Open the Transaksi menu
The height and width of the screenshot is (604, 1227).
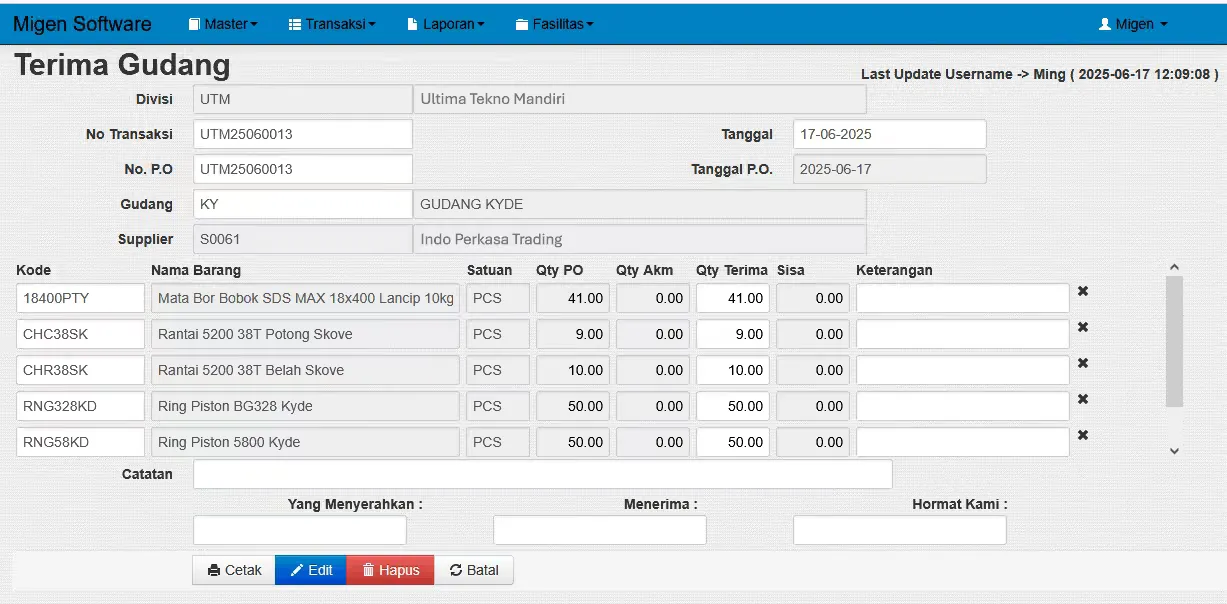pyautogui.click(x=332, y=24)
